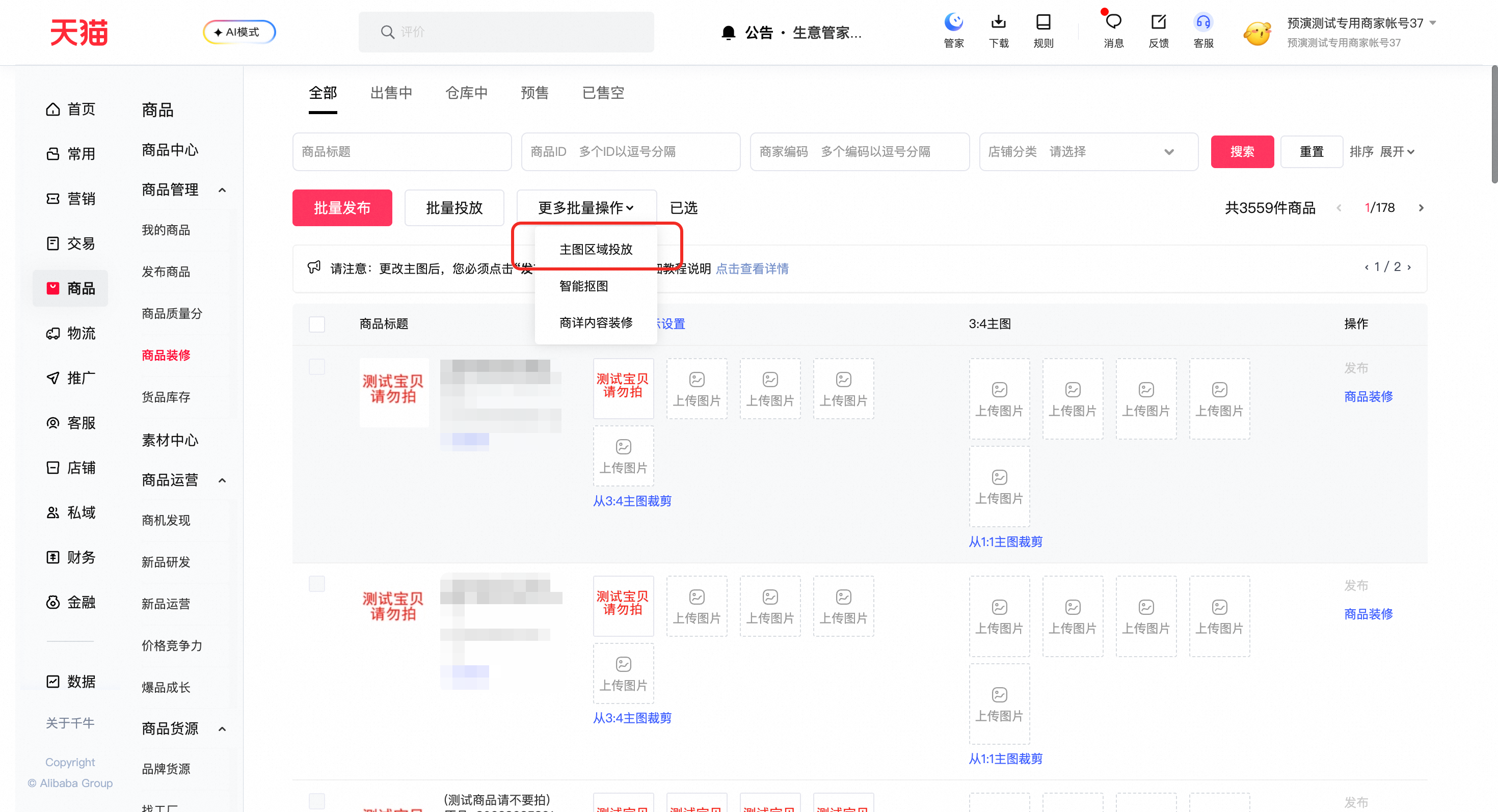Screen dimensions: 1498x812
Task: Click the 重置 button
Action: 1312,152
